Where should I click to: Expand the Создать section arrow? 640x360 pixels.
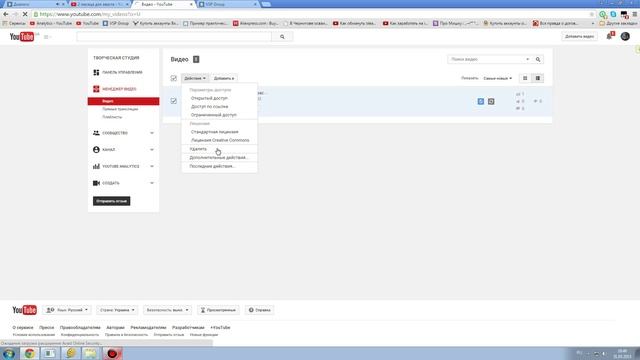pyautogui.click(x=152, y=183)
